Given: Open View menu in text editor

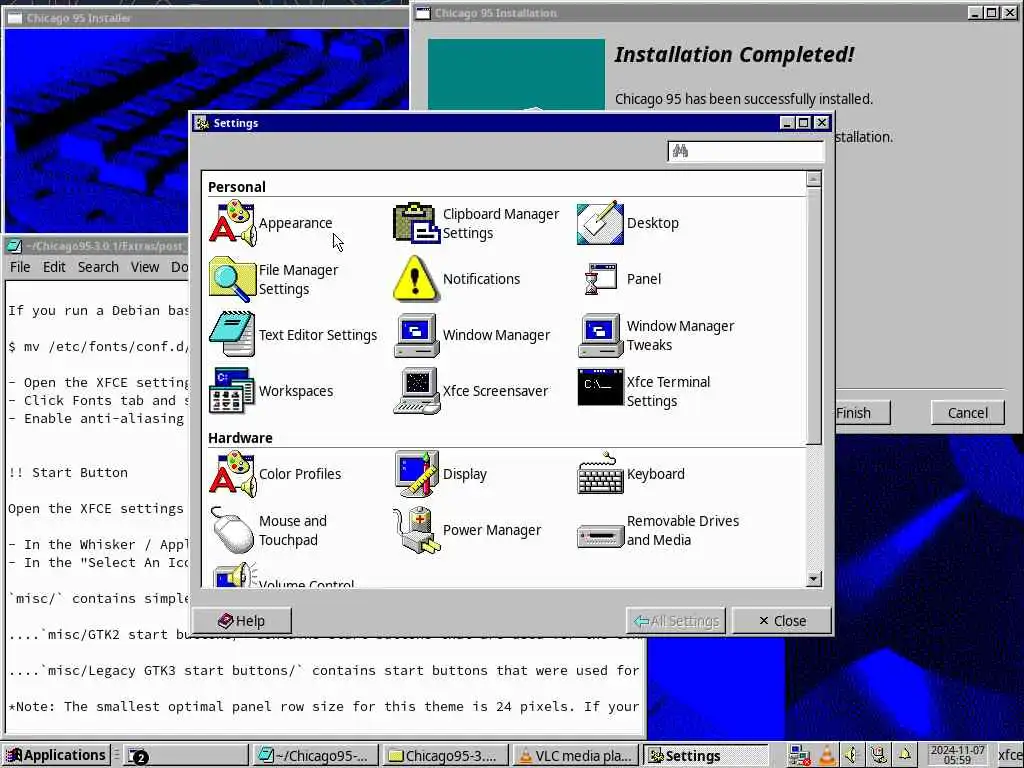Looking at the screenshot, I should coord(144,267).
